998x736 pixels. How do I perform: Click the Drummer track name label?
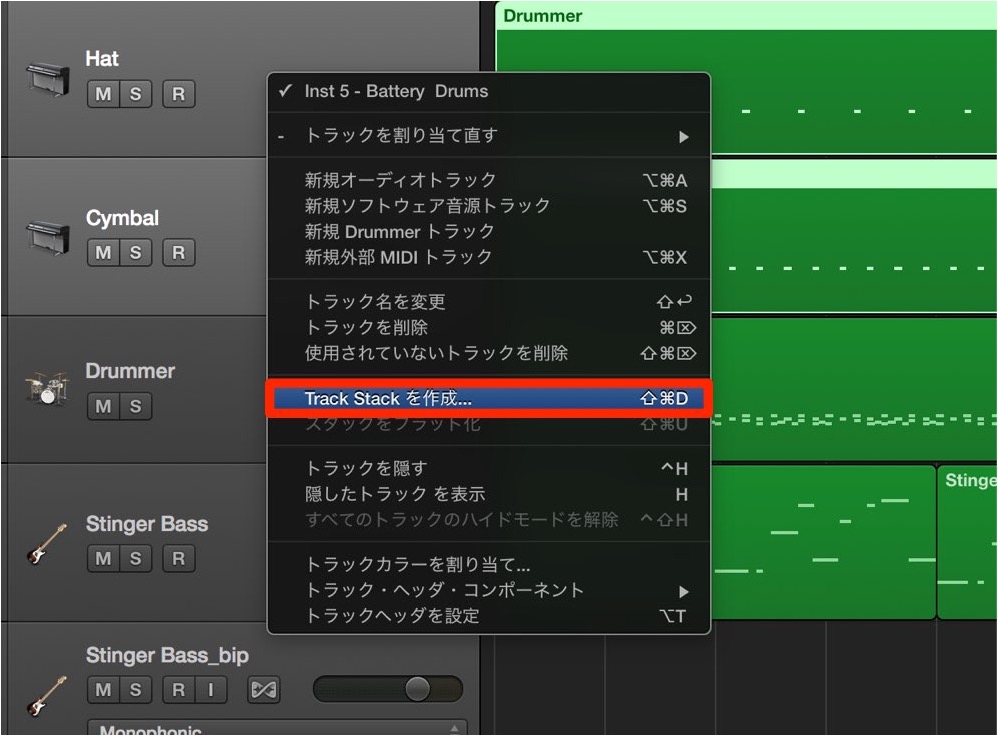pyautogui.click(x=130, y=371)
